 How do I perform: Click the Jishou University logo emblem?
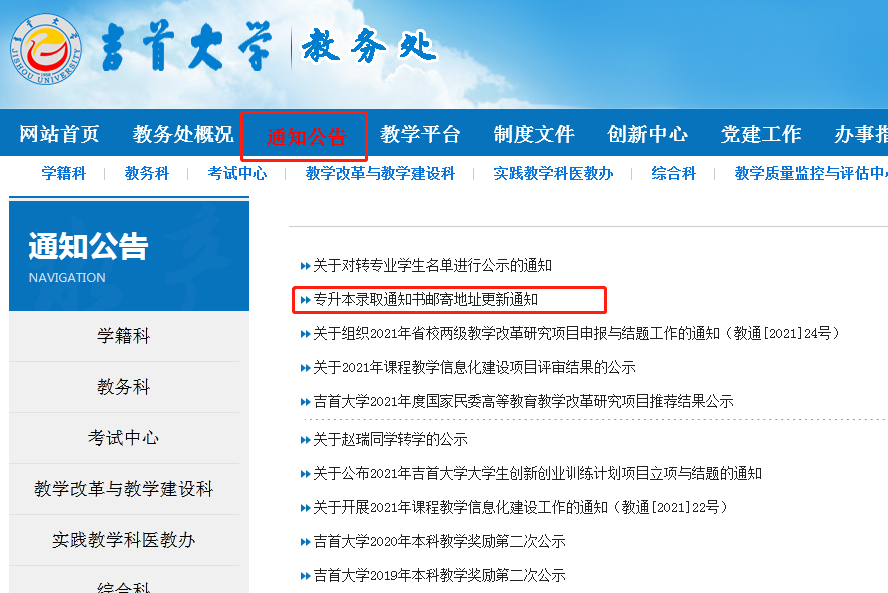click(x=46, y=49)
